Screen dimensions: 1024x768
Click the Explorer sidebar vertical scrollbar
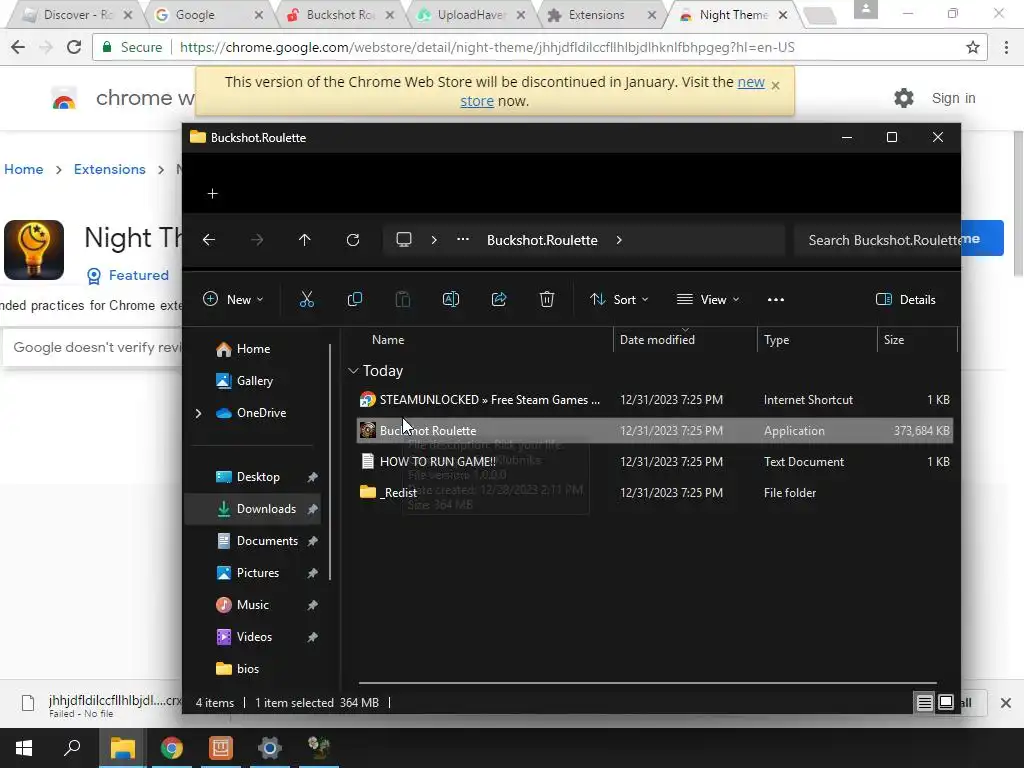(x=330, y=462)
